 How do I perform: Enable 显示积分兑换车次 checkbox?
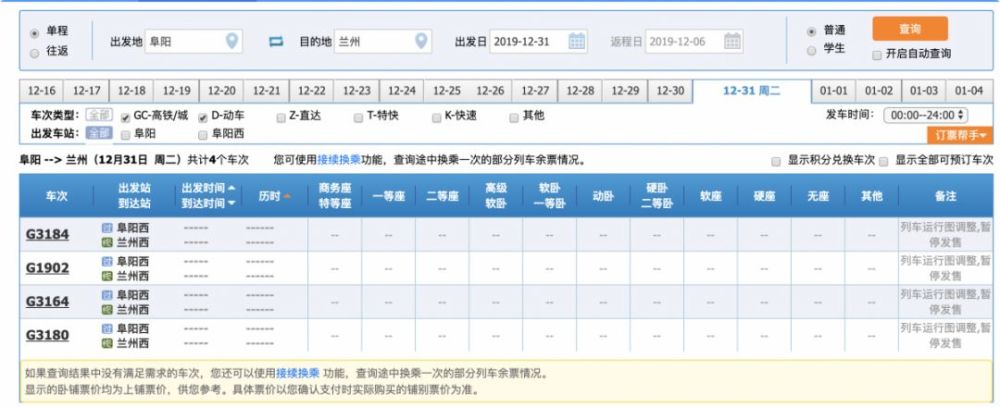point(776,161)
